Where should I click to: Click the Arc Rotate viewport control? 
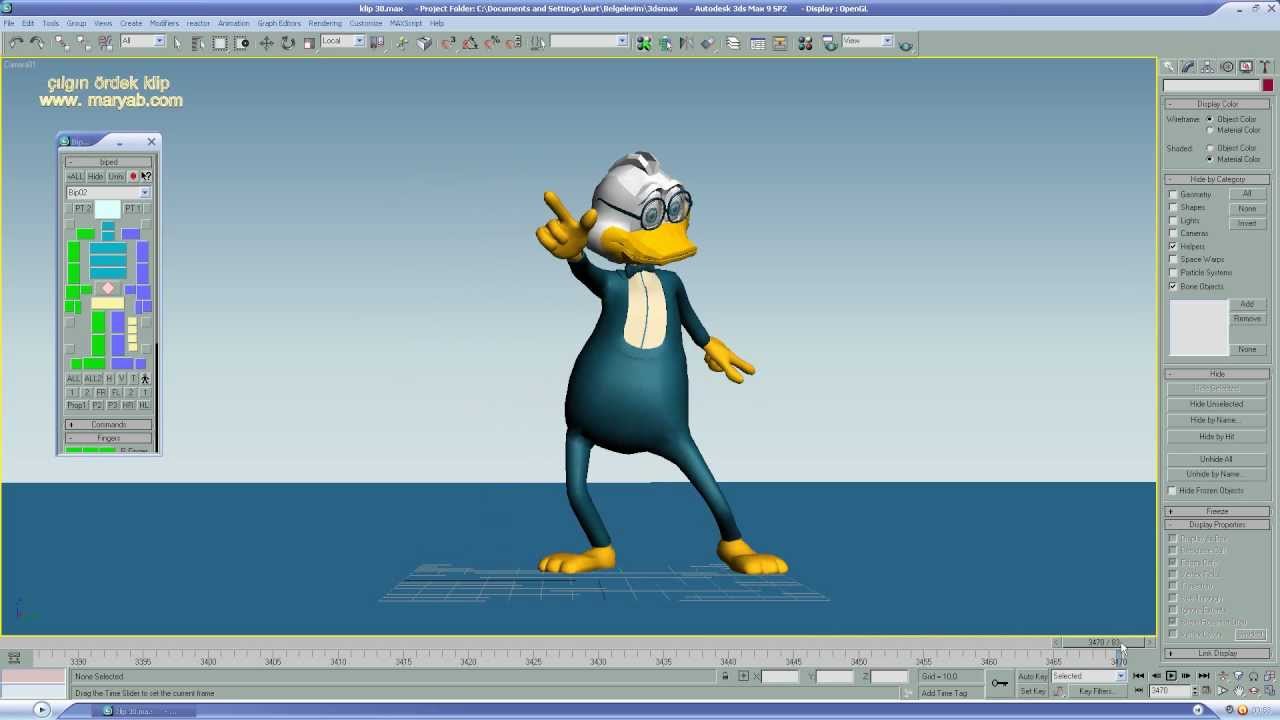tap(1255, 691)
